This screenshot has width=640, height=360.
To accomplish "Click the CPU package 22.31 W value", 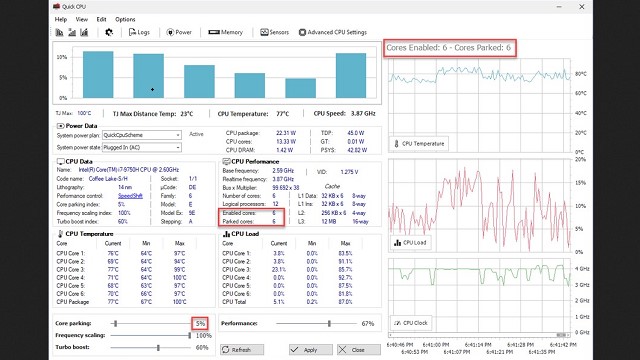I will (x=286, y=133).
